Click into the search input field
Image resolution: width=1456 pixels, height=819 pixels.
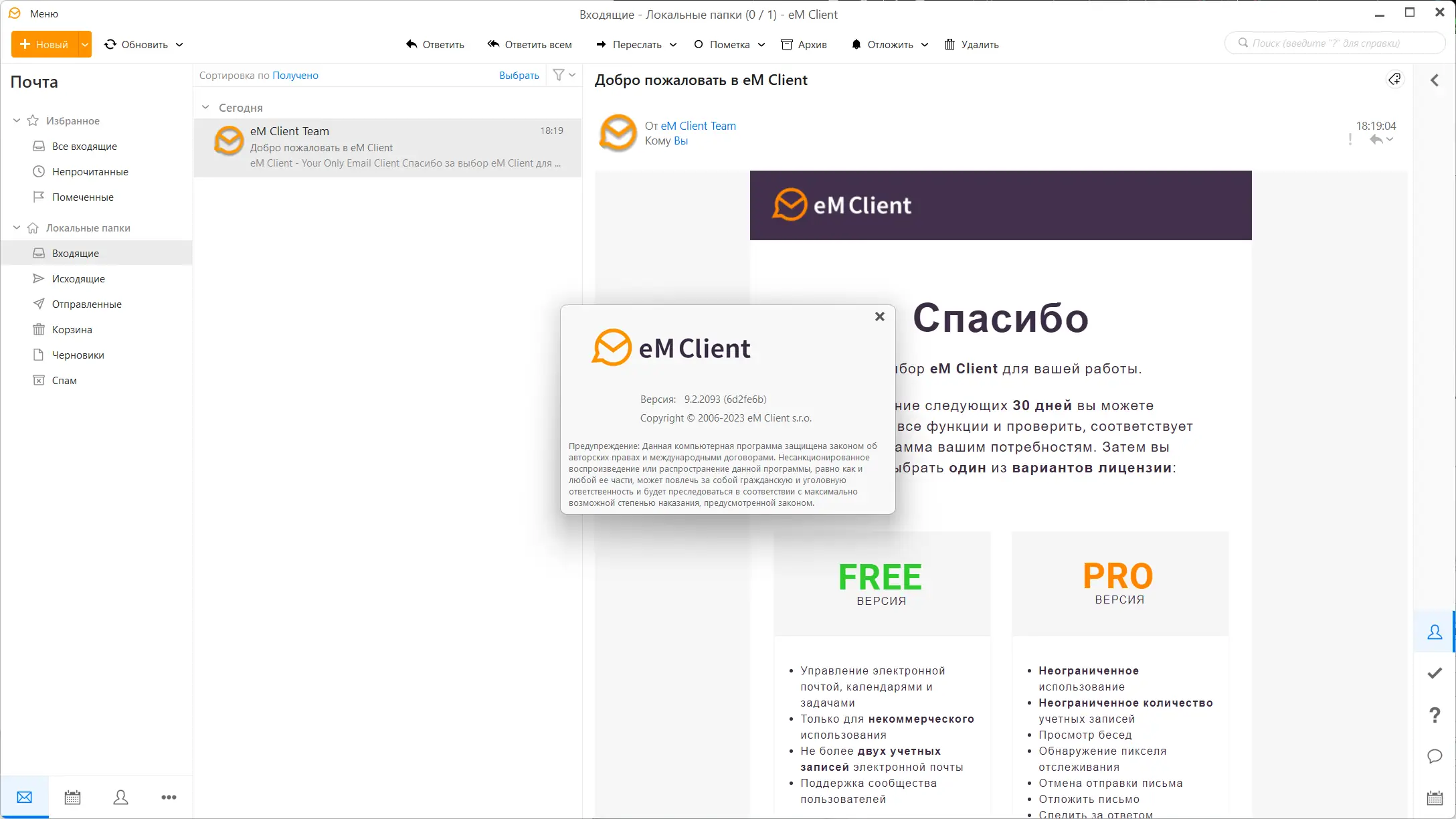1335,43
